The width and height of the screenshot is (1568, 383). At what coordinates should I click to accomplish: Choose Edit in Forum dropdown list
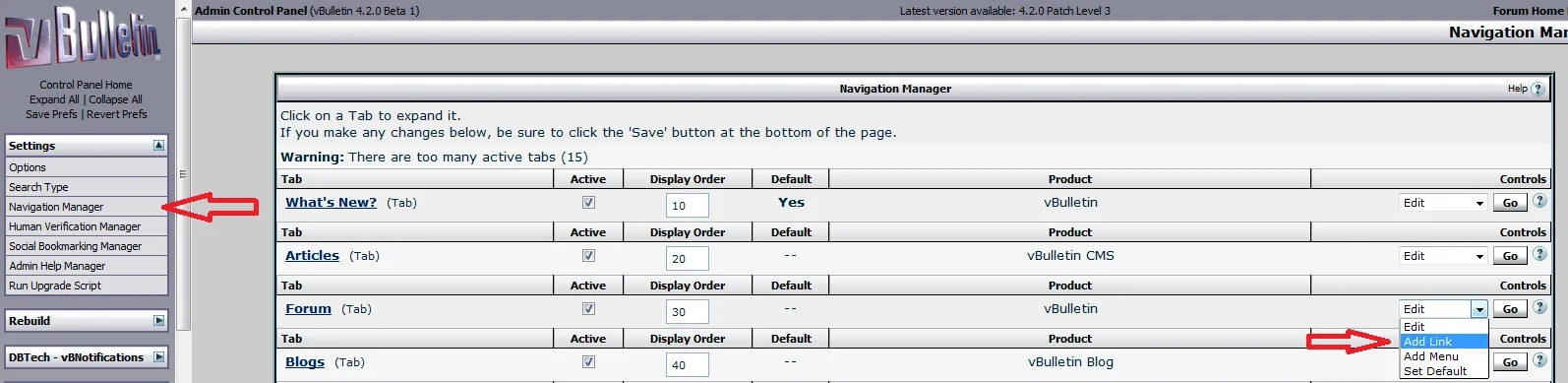pyautogui.click(x=1444, y=327)
